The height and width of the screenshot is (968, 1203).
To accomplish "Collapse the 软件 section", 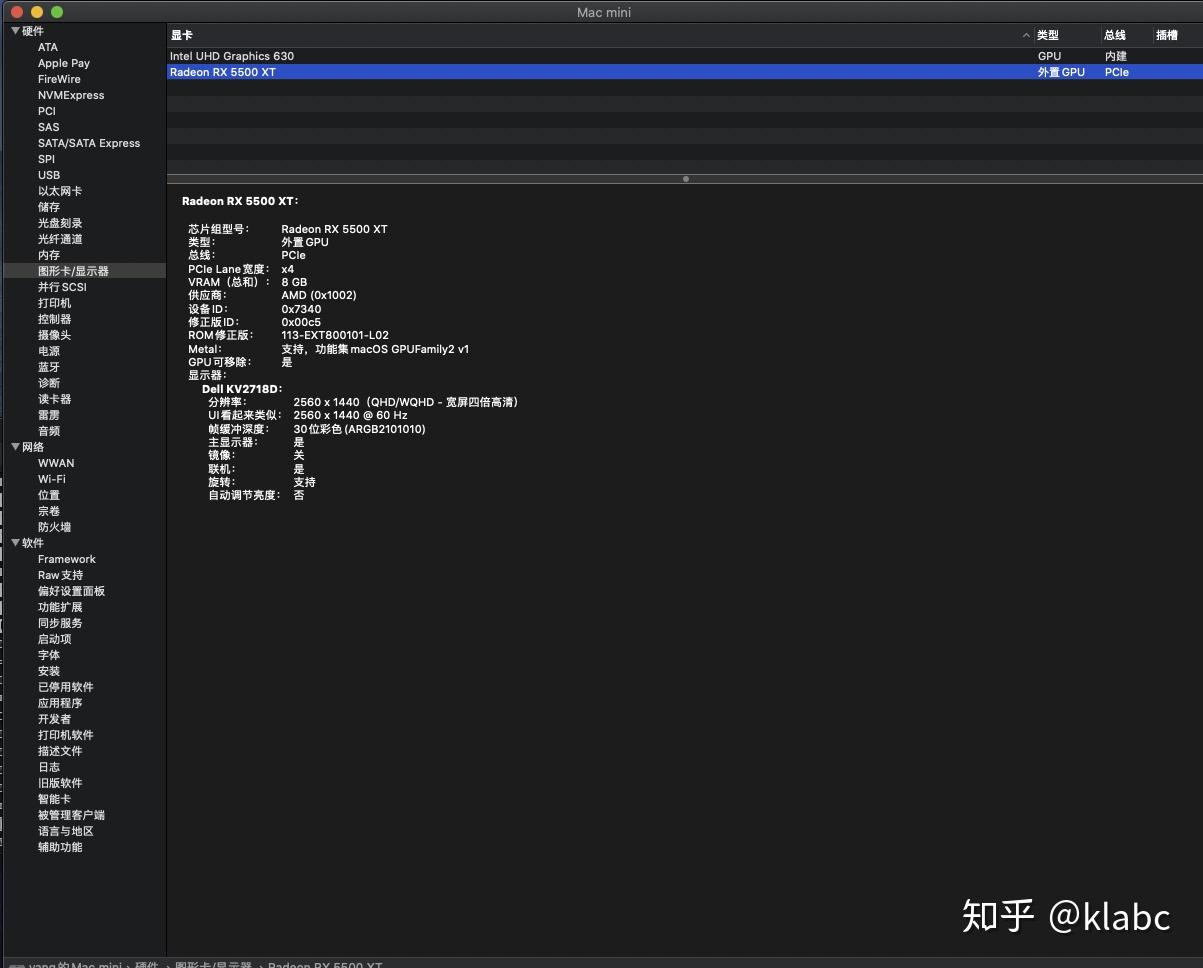I will 15,543.
